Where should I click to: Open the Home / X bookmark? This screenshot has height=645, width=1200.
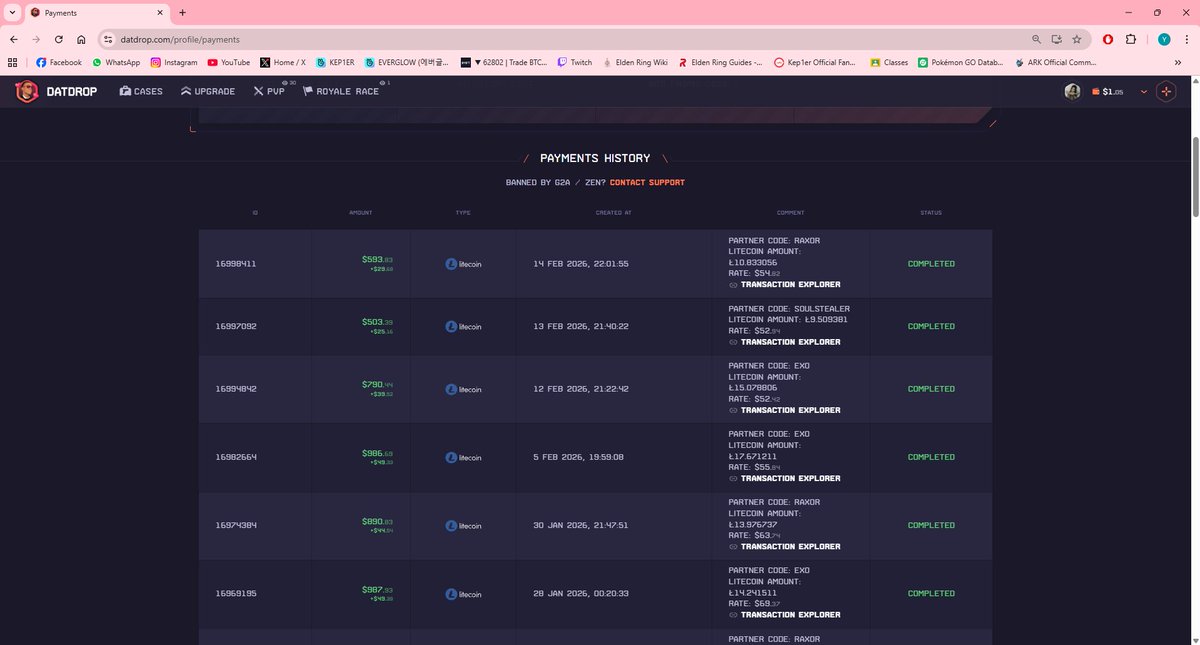click(x=282, y=62)
